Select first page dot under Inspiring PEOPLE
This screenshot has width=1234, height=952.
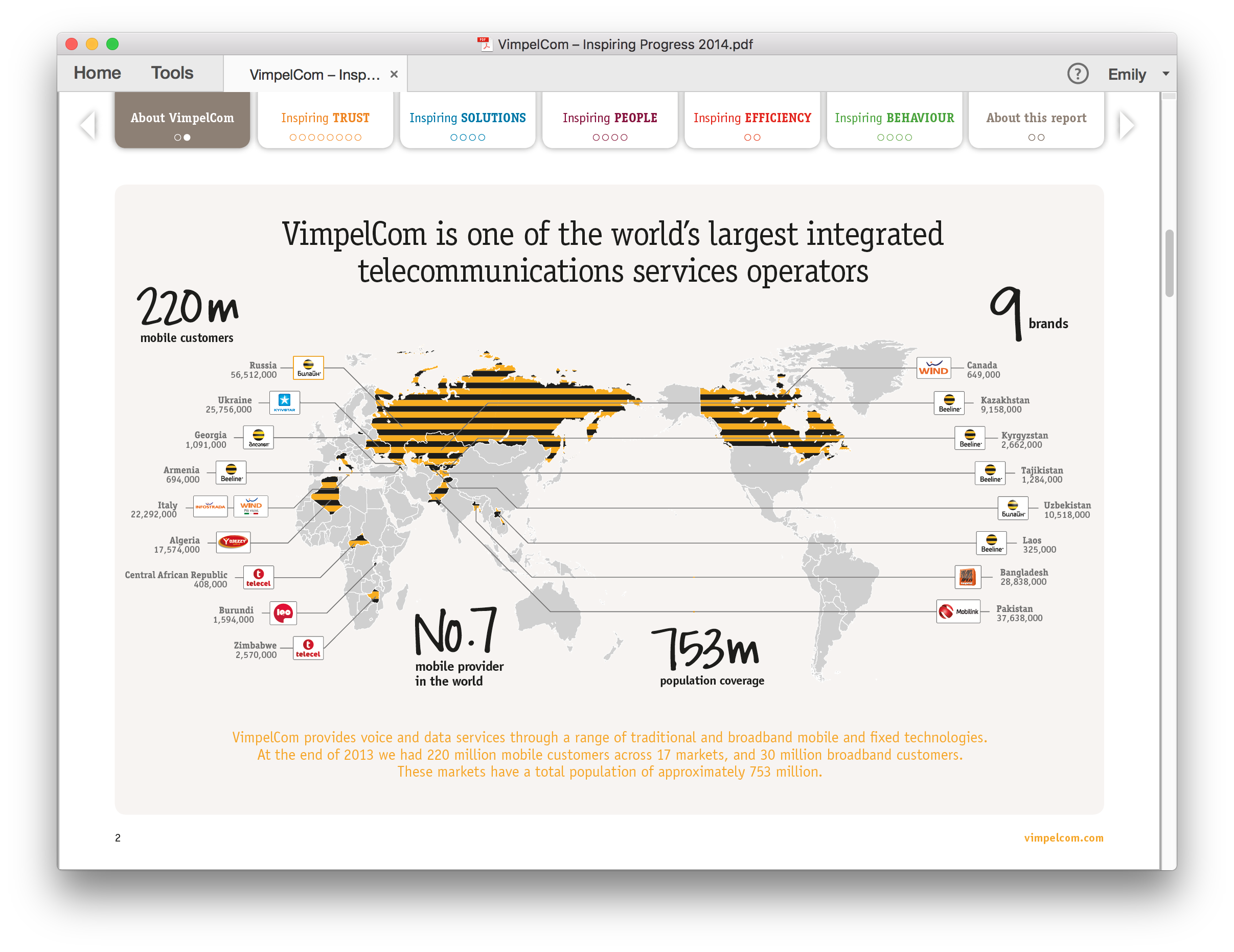click(596, 138)
